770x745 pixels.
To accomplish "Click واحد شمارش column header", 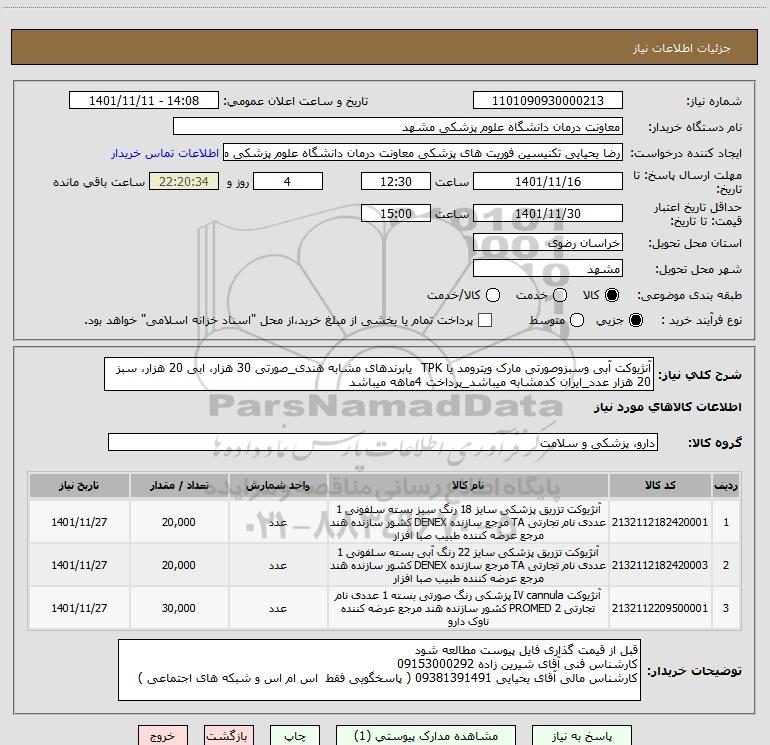I will click(x=278, y=486).
